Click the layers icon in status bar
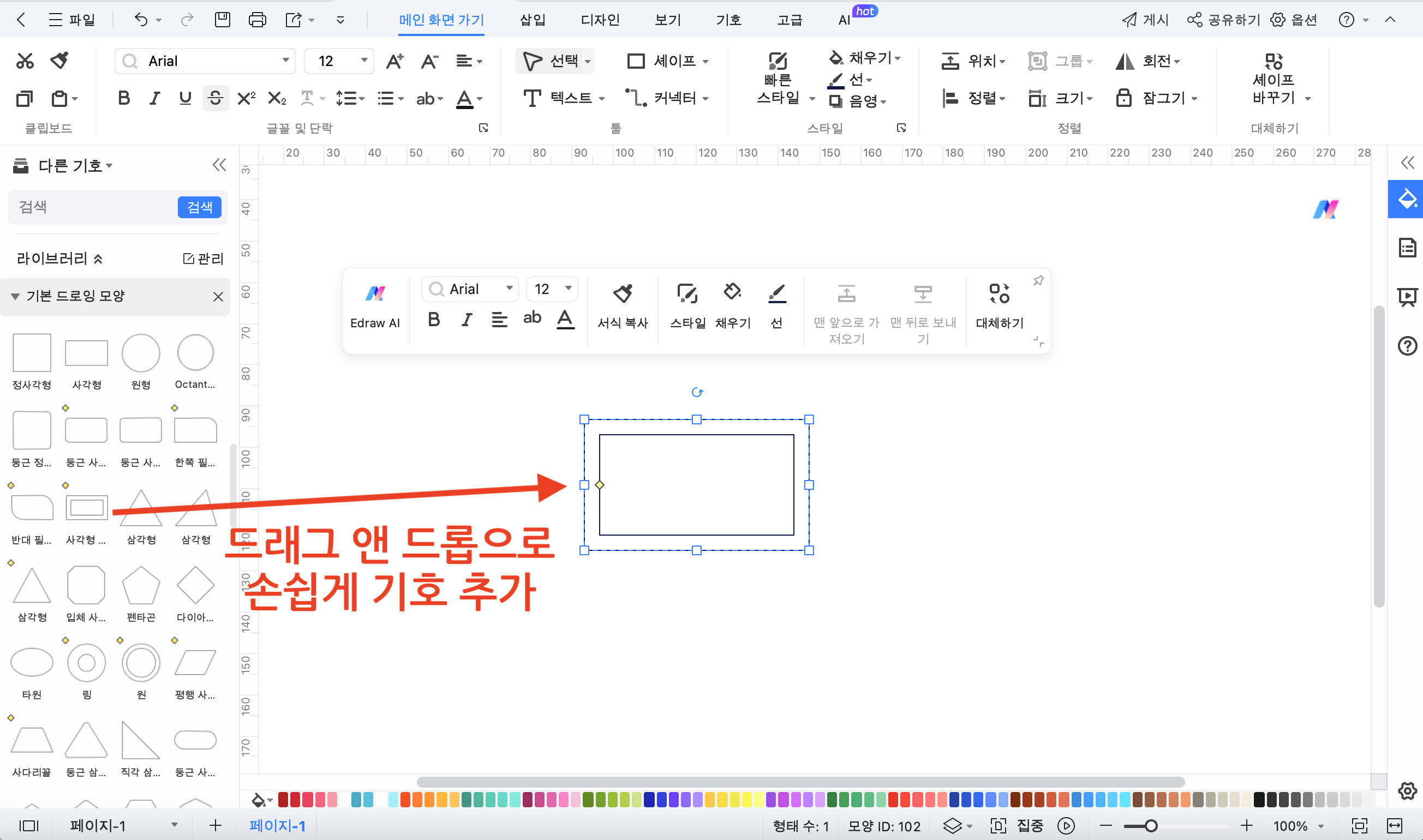 click(x=953, y=826)
